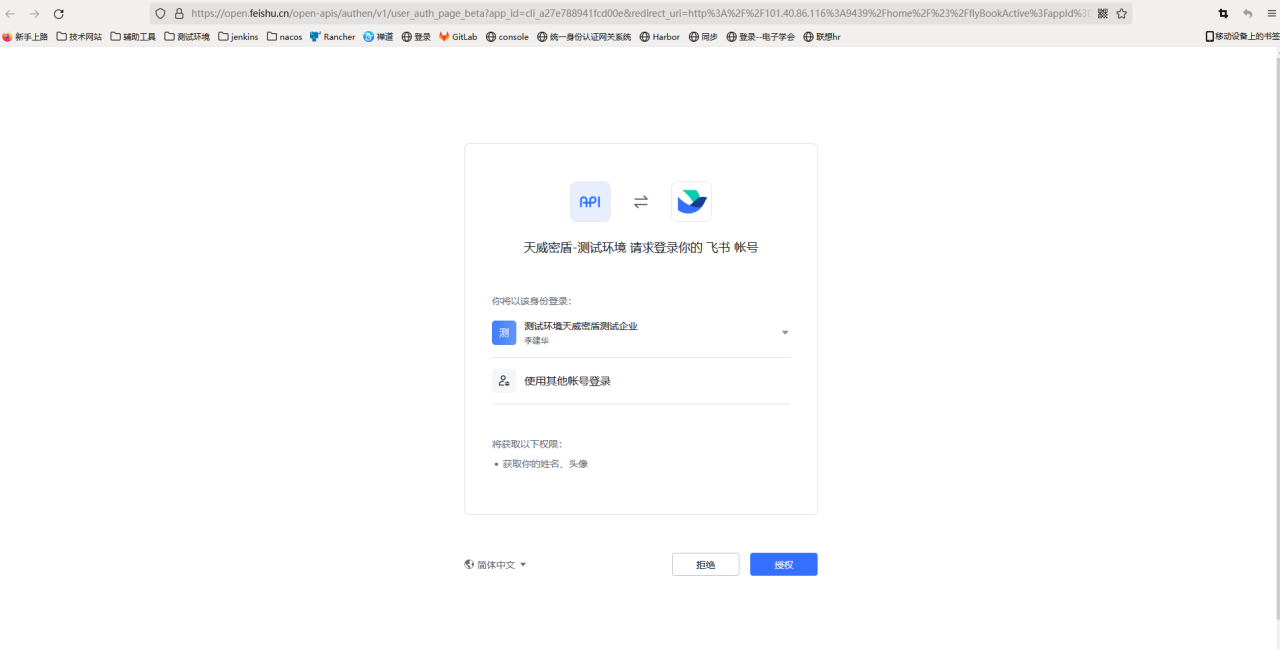Open the 联想hr bookmark
This screenshot has height=650, width=1280.
coord(822,37)
